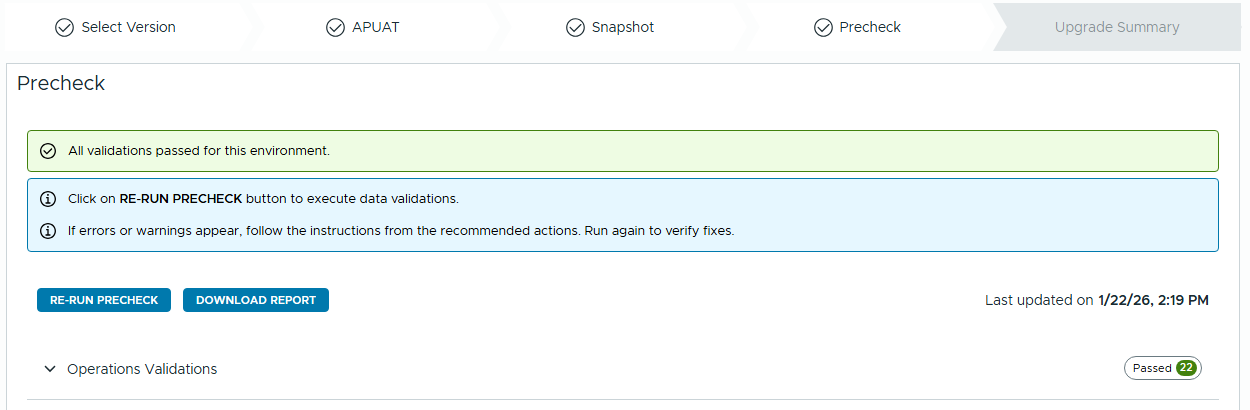1250x410 pixels.
Task: Open the Upgrade Summary step
Action: pos(1117,27)
